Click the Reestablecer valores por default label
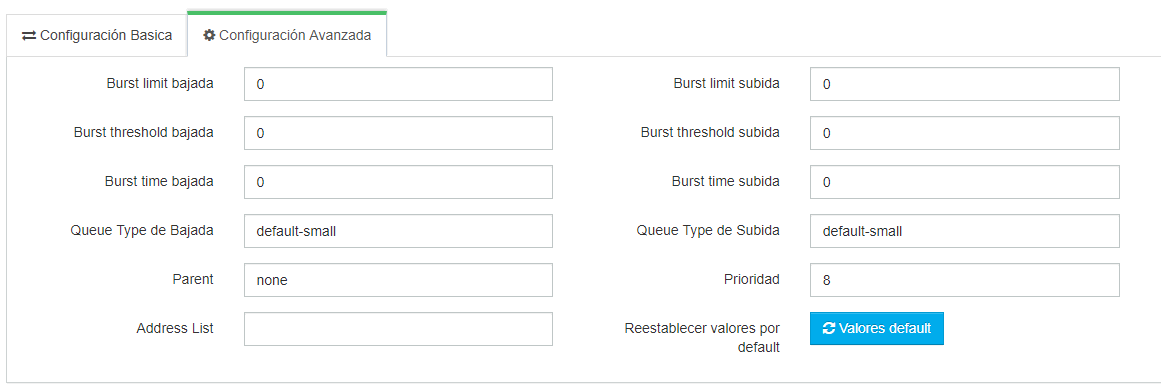The width and height of the screenshot is (1161, 392). [x=702, y=337]
